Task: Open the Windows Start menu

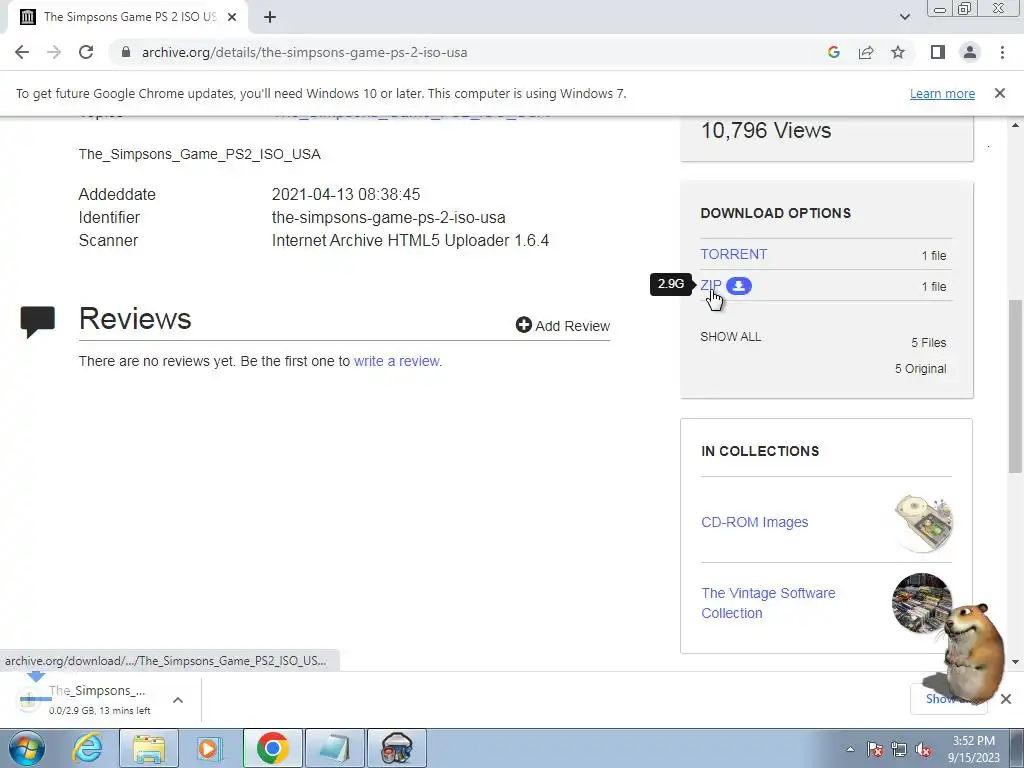Action: (26, 748)
